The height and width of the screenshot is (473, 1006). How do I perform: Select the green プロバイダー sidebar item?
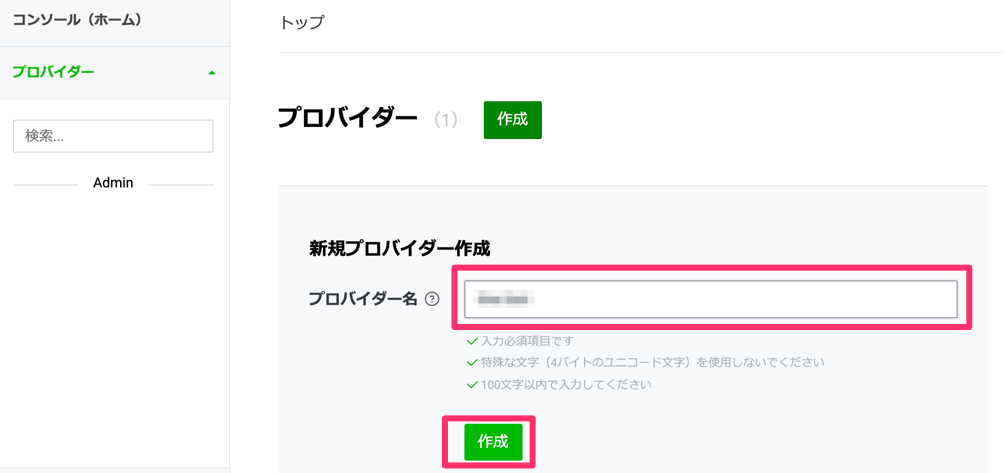click(x=114, y=73)
